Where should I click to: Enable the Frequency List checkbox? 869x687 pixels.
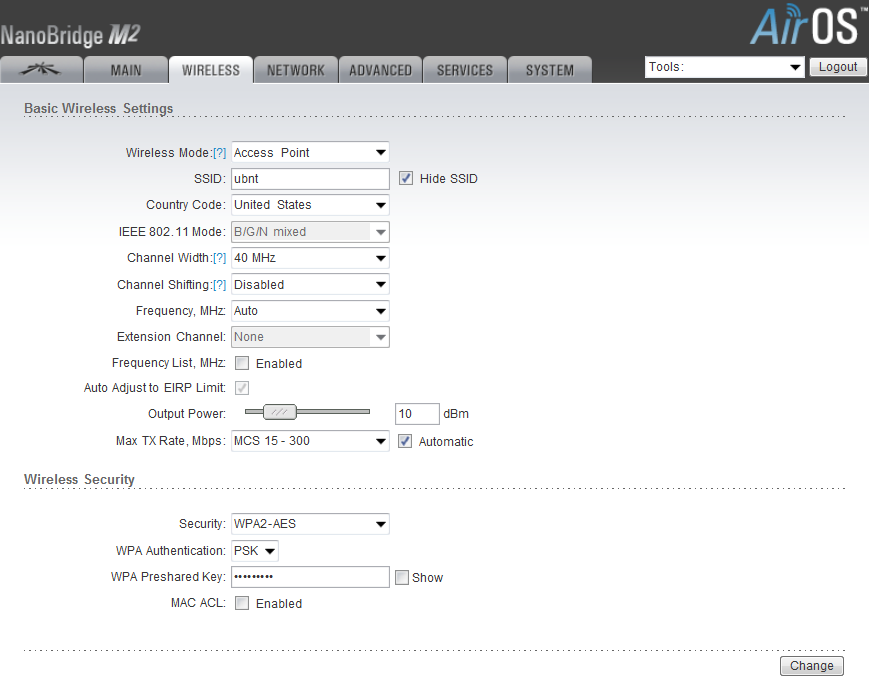tap(242, 364)
